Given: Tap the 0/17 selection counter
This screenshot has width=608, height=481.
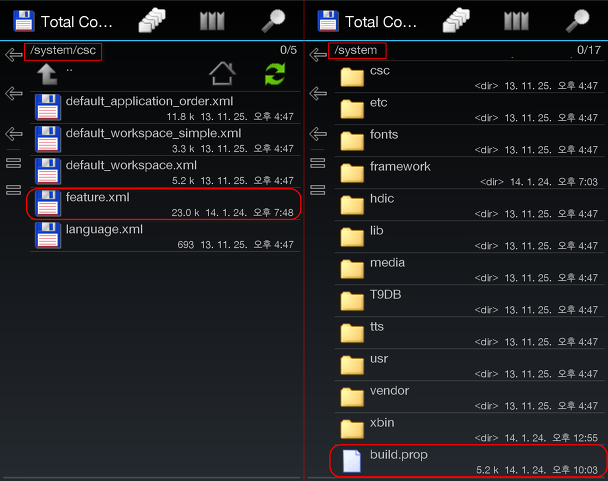Looking at the screenshot, I should point(589,50).
